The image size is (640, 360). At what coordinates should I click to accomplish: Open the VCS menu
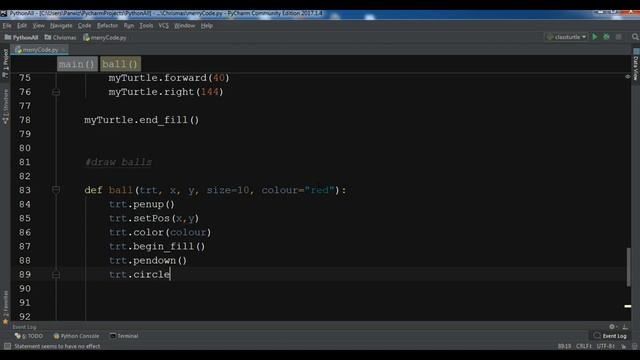point(163,25)
